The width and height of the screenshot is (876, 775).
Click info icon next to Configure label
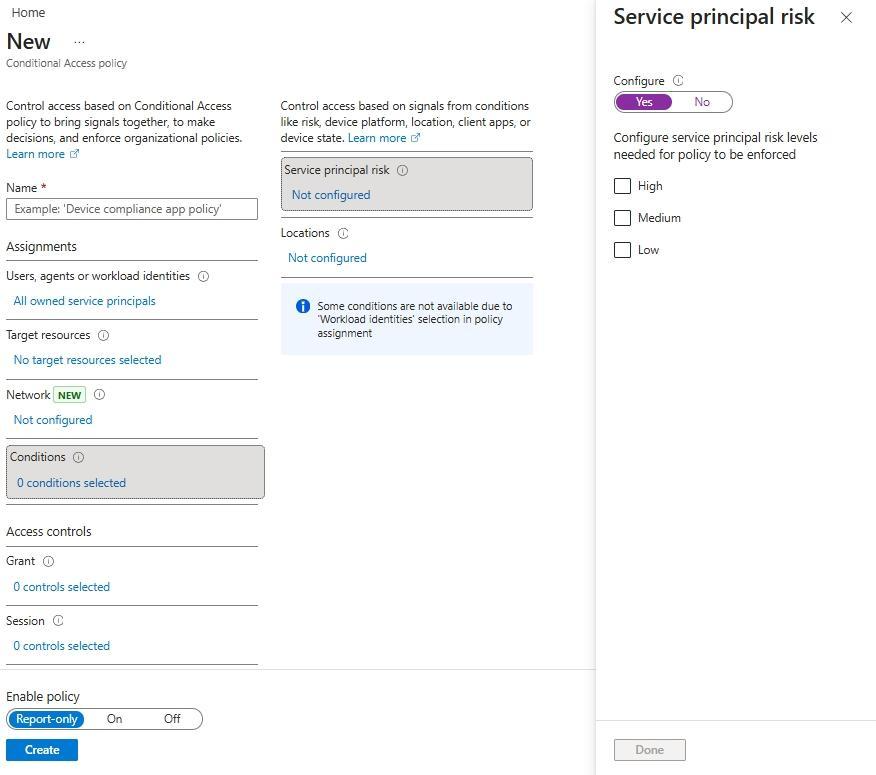pos(678,81)
